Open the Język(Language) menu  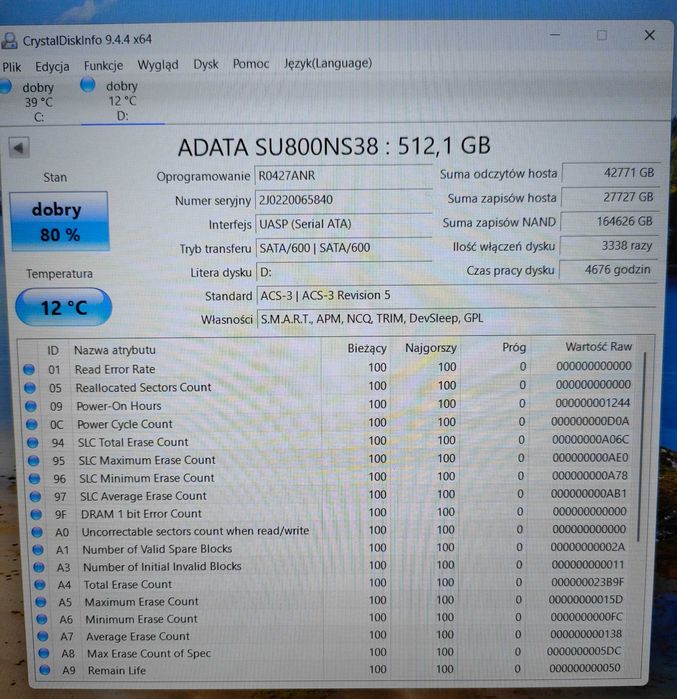point(328,63)
